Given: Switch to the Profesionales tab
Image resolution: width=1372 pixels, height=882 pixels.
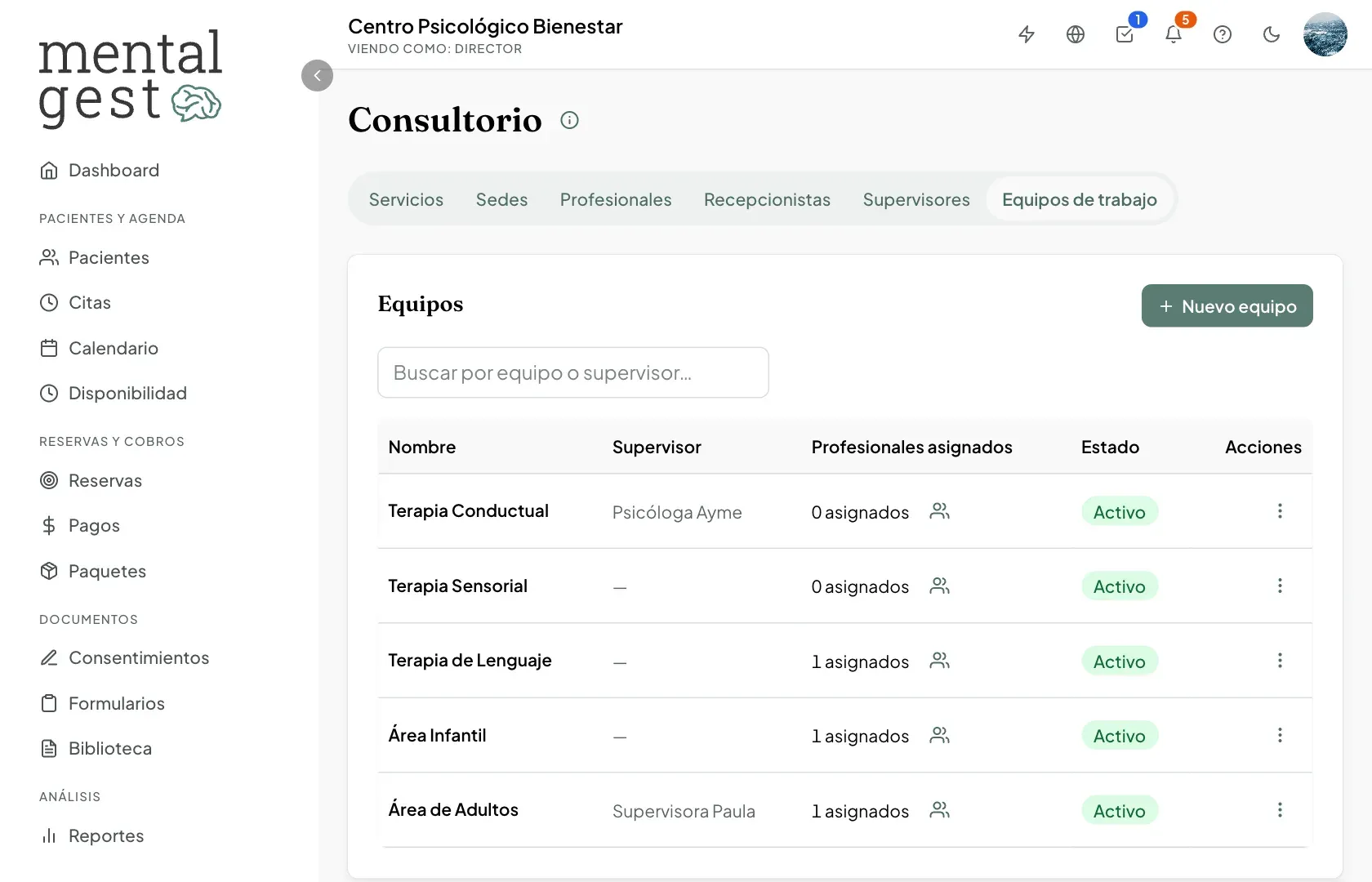Looking at the screenshot, I should pos(616,199).
